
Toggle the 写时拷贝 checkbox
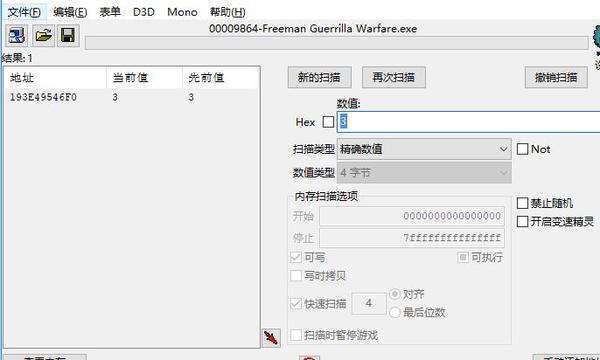pos(296,275)
